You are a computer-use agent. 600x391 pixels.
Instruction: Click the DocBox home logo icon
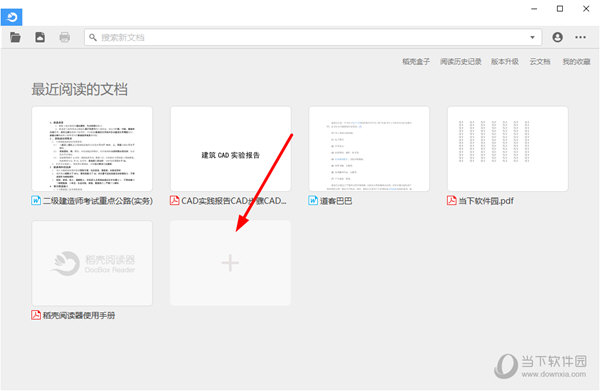click(x=11, y=17)
